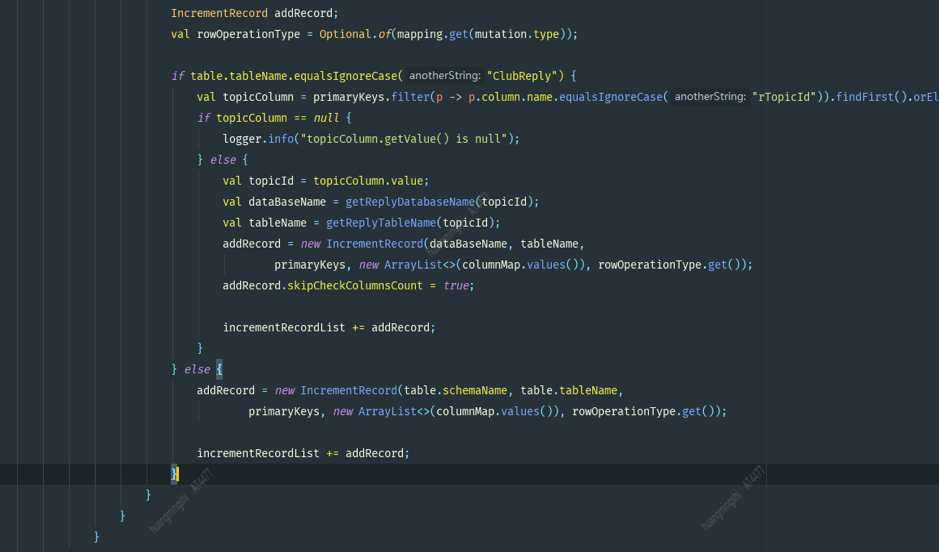
Task: Click the logger.info statement
Action: point(371,139)
